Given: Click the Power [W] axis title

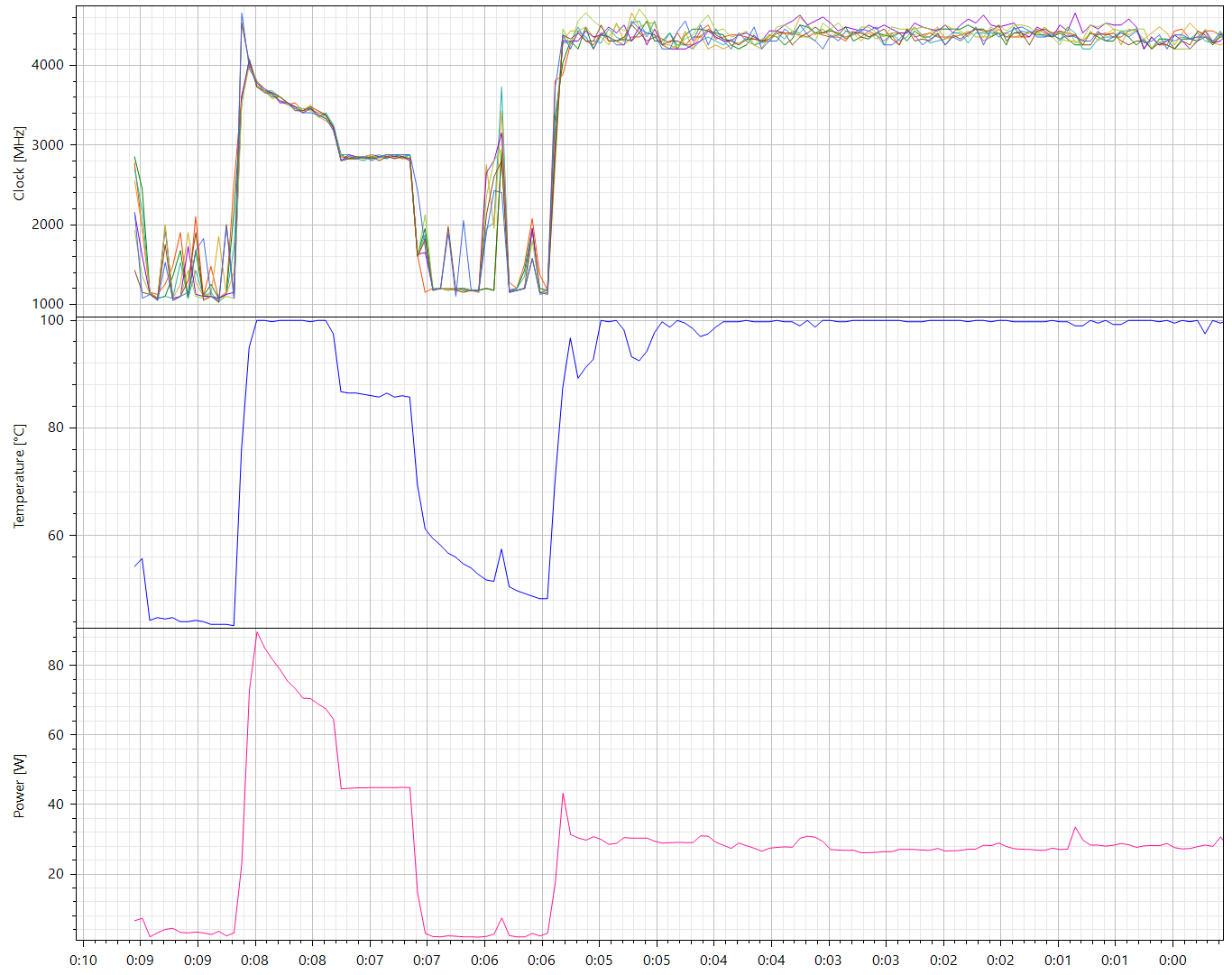Looking at the screenshot, I should click(19, 786).
